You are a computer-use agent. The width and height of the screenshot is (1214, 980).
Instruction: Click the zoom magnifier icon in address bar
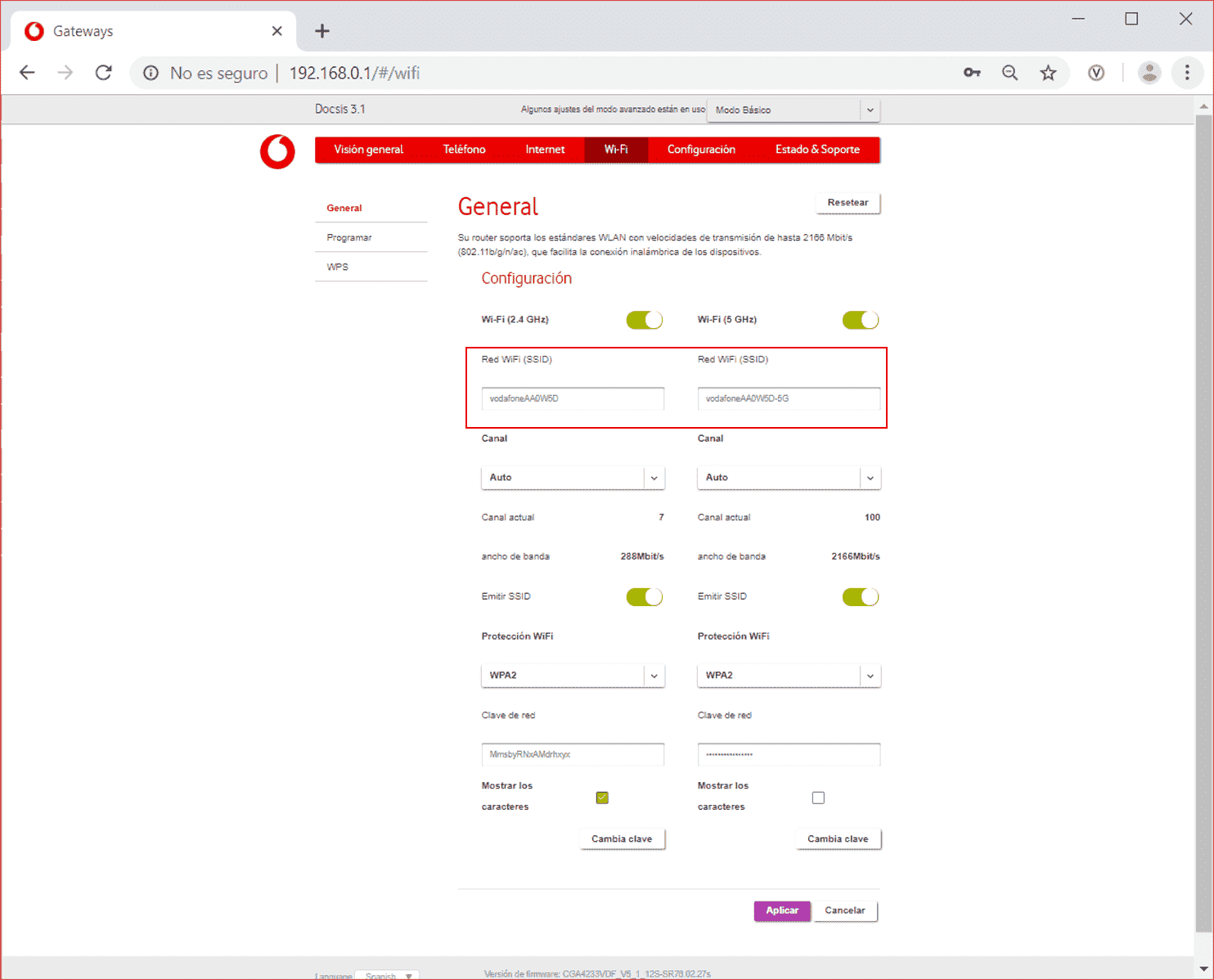point(1010,73)
